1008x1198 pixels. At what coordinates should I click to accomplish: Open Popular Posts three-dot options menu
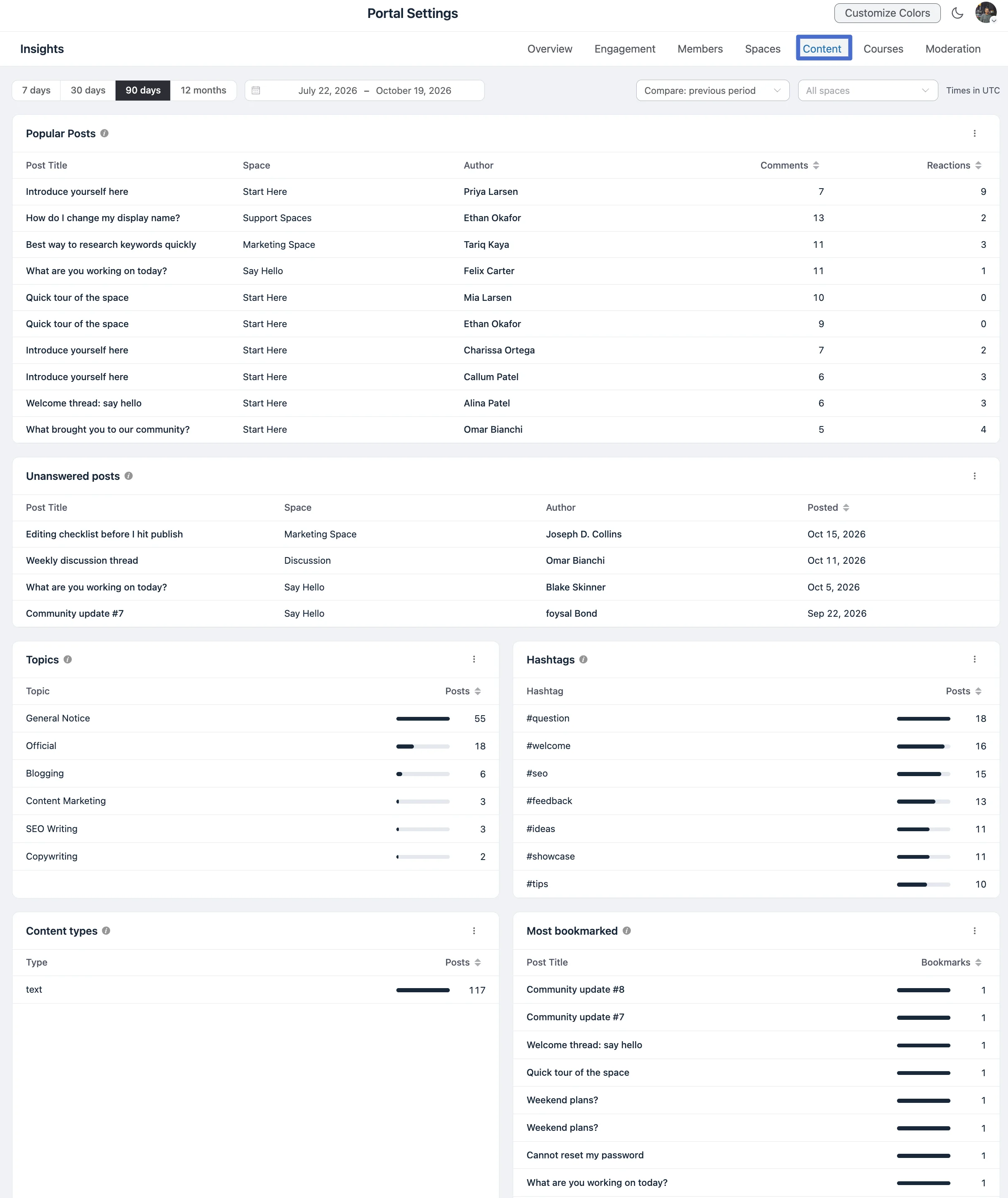coord(974,133)
